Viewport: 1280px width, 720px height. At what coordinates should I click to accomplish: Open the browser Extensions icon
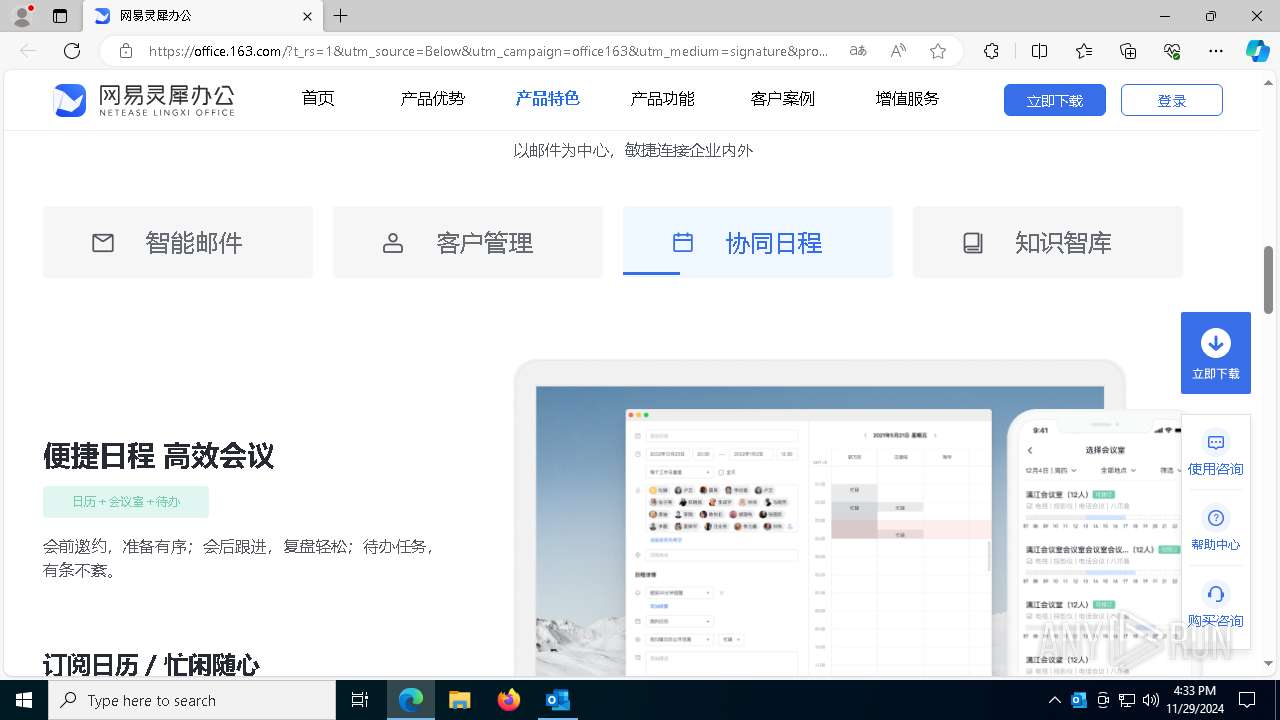click(x=991, y=51)
